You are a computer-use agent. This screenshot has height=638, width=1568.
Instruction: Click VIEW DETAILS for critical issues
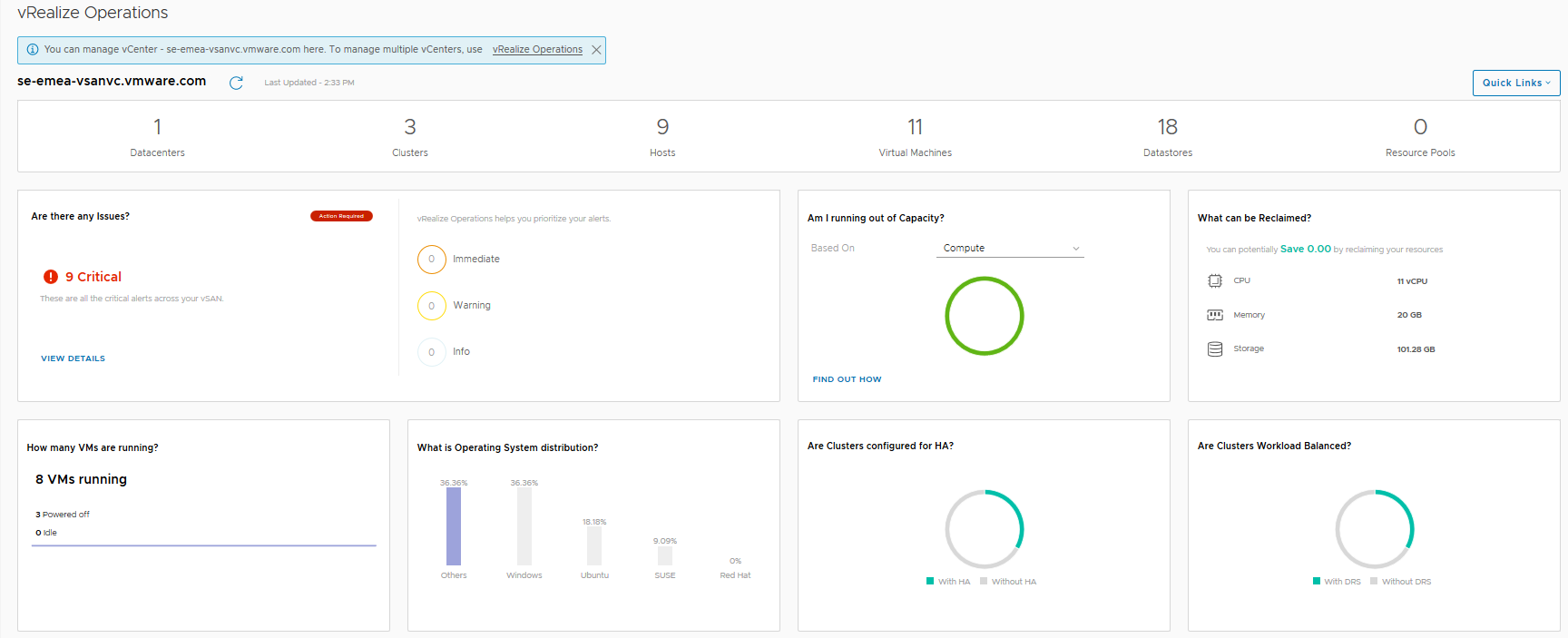click(73, 358)
